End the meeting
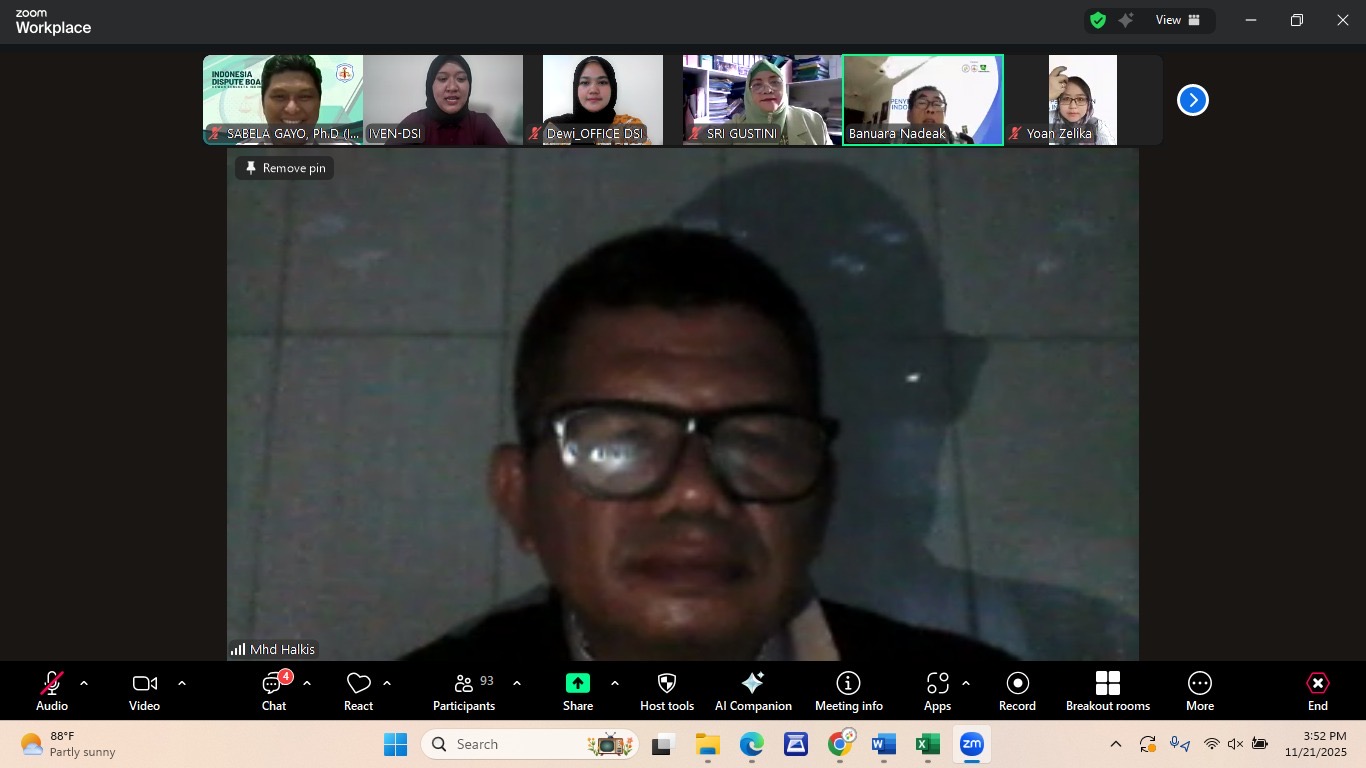This screenshot has height=768, width=1366. pyautogui.click(x=1317, y=690)
